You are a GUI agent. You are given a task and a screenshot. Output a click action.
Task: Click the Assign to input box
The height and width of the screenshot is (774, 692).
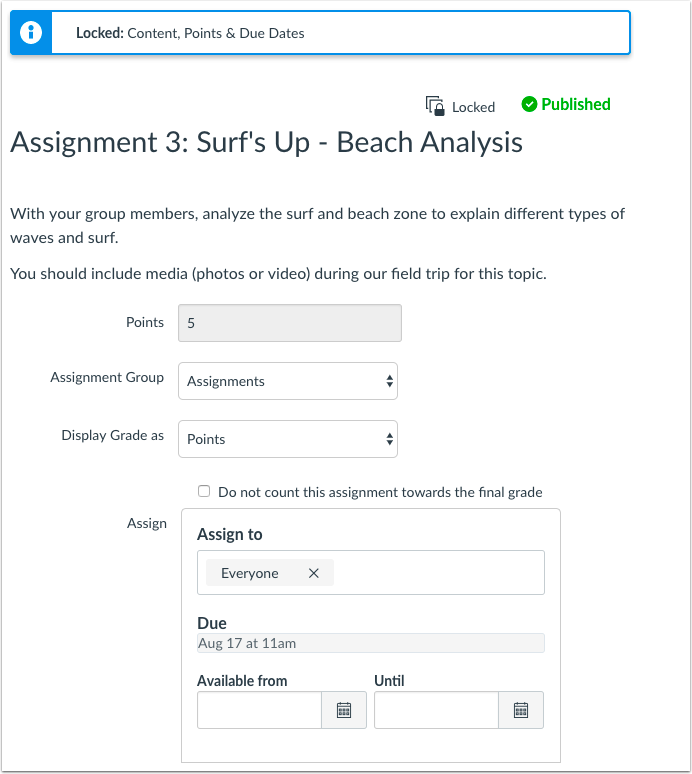(371, 573)
